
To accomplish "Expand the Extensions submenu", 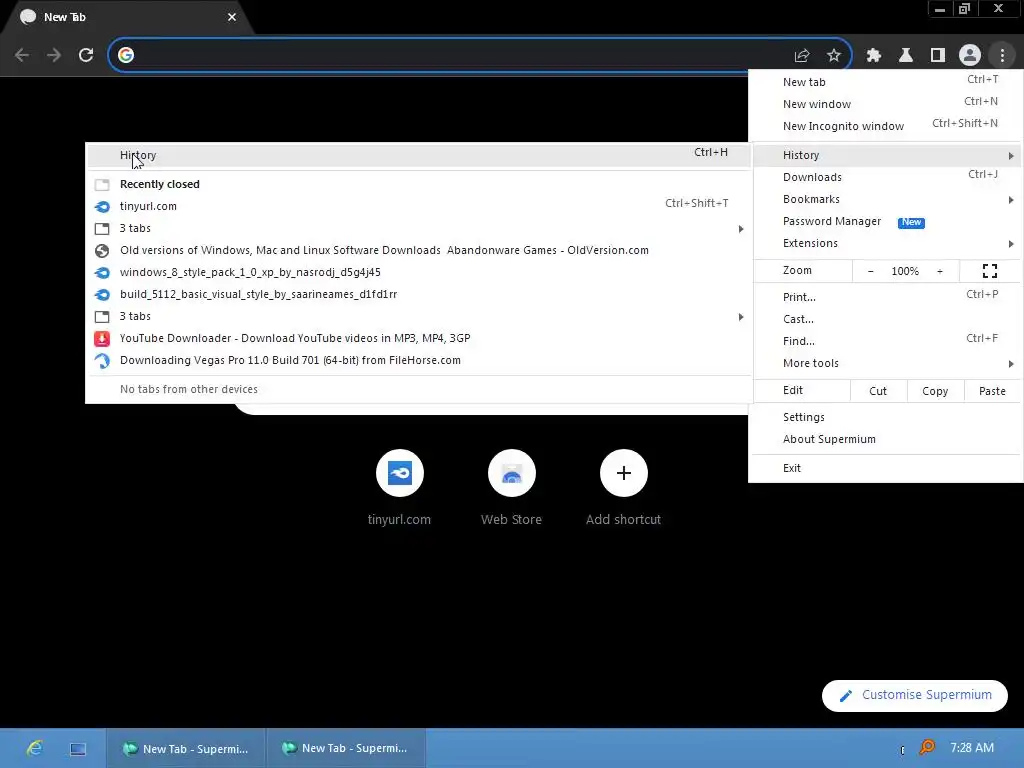I will click(888, 243).
